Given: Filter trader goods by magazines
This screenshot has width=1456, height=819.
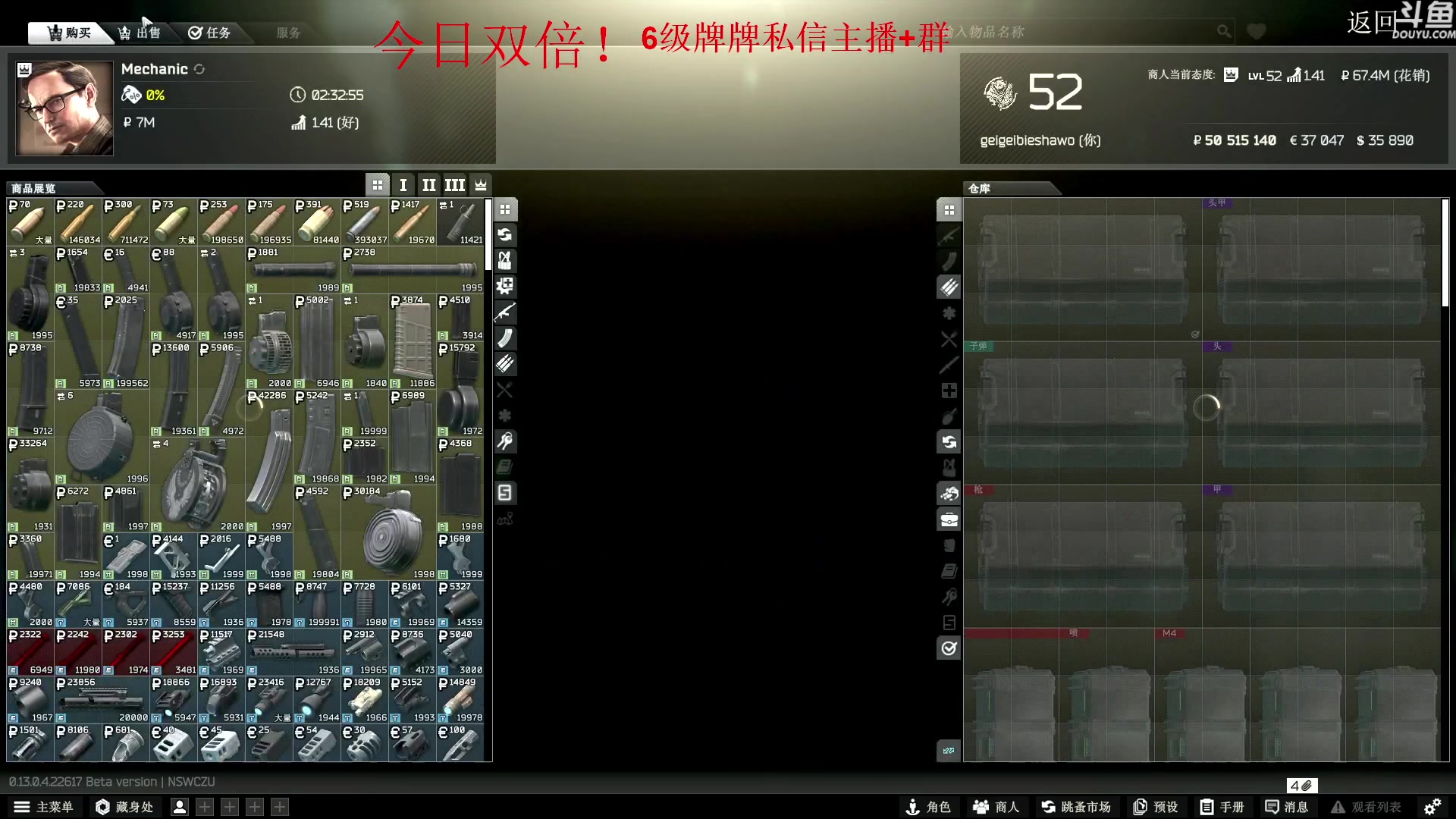Looking at the screenshot, I should pos(505,338).
